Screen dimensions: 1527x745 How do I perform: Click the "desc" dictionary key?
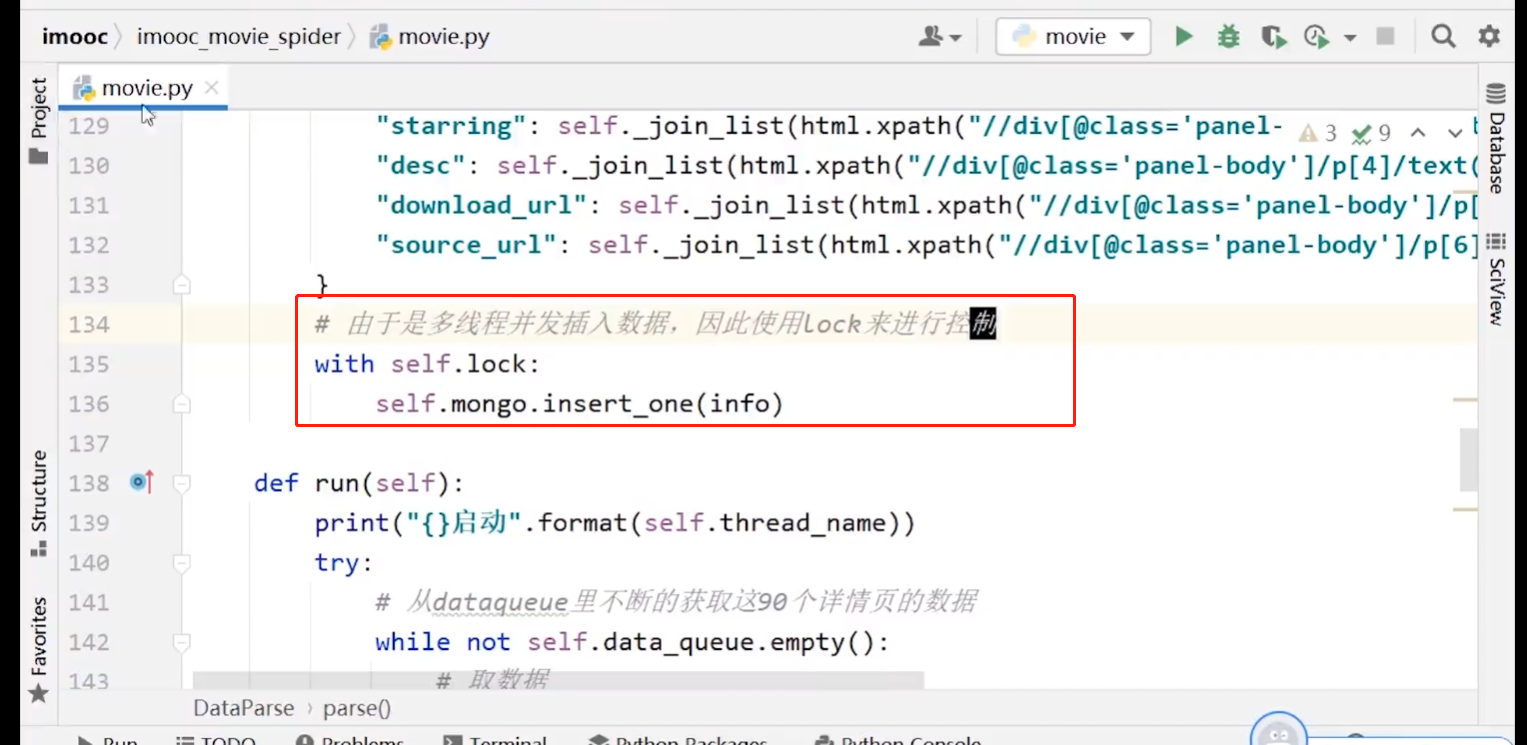coord(420,165)
